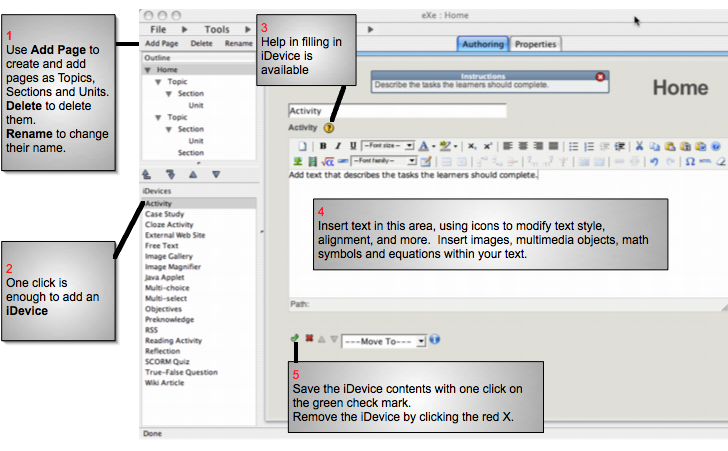Toggle subscript formatting
This screenshot has width=728, height=451.
pos(472,146)
